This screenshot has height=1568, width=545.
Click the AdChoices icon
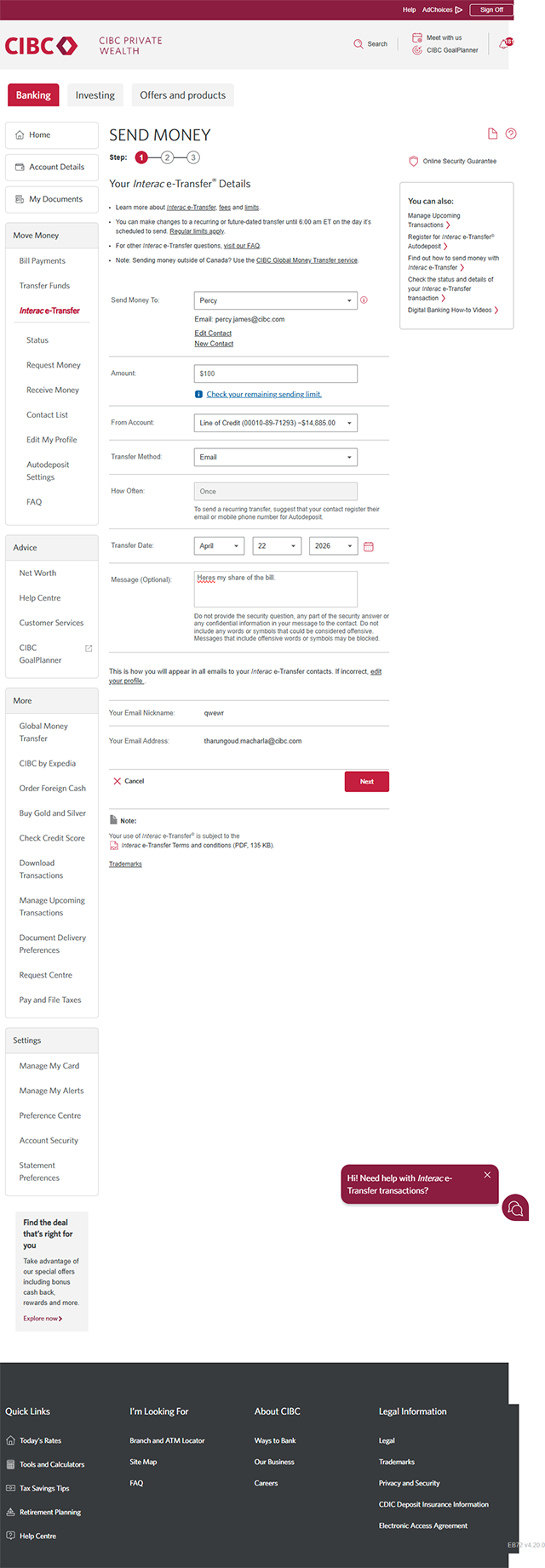click(x=459, y=10)
